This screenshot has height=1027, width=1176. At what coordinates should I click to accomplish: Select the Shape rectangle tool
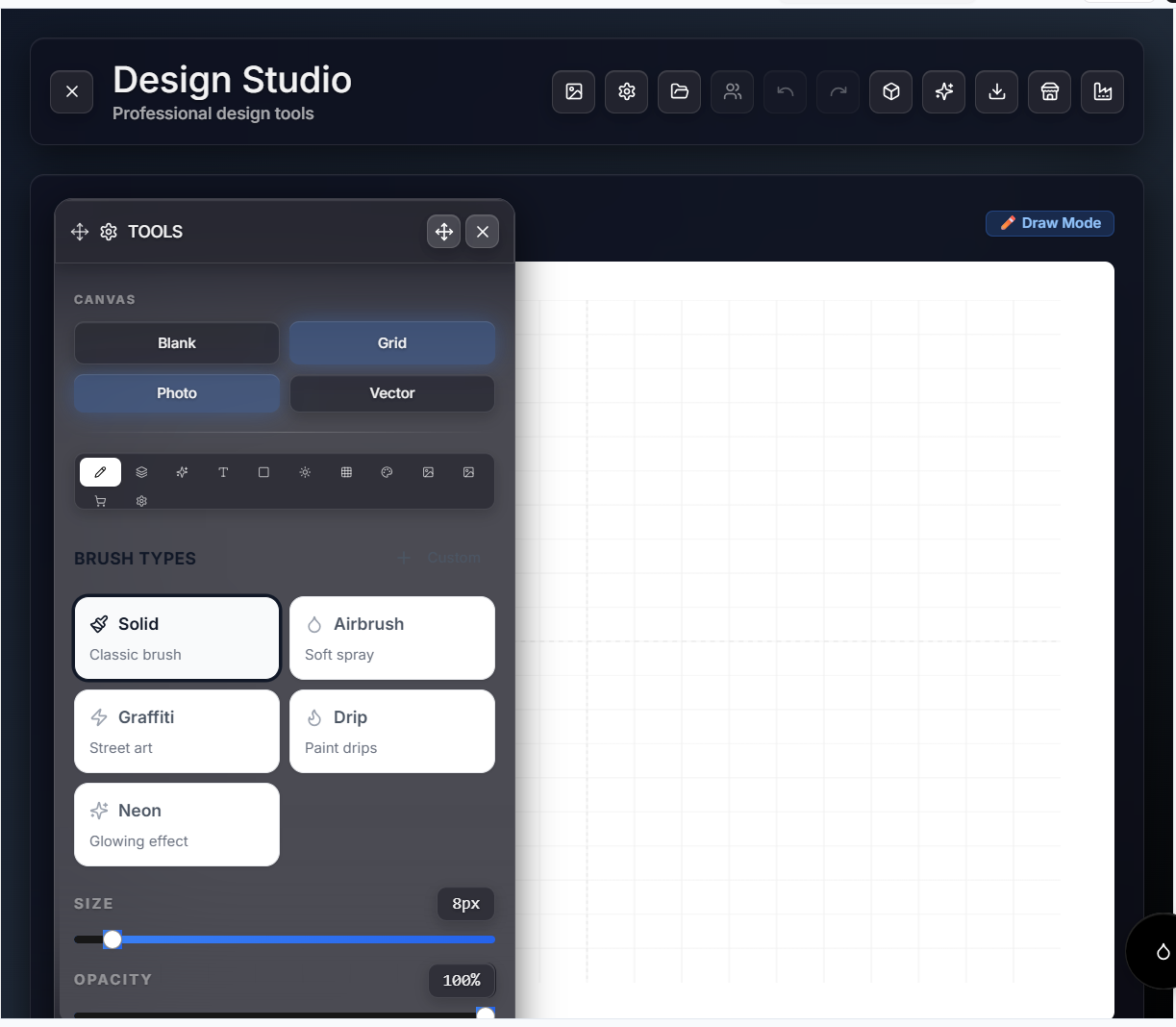click(263, 472)
